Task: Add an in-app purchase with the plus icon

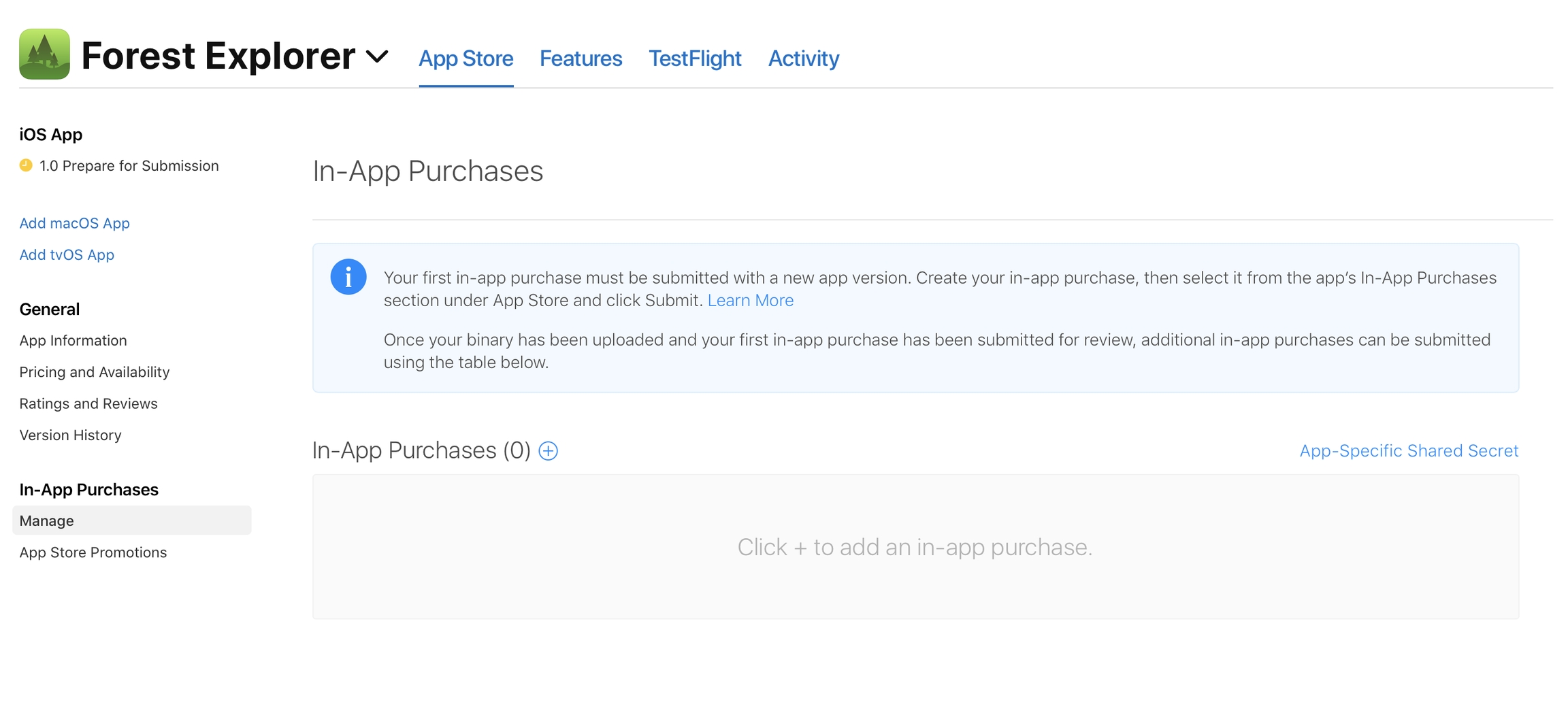Action: tap(549, 450)
